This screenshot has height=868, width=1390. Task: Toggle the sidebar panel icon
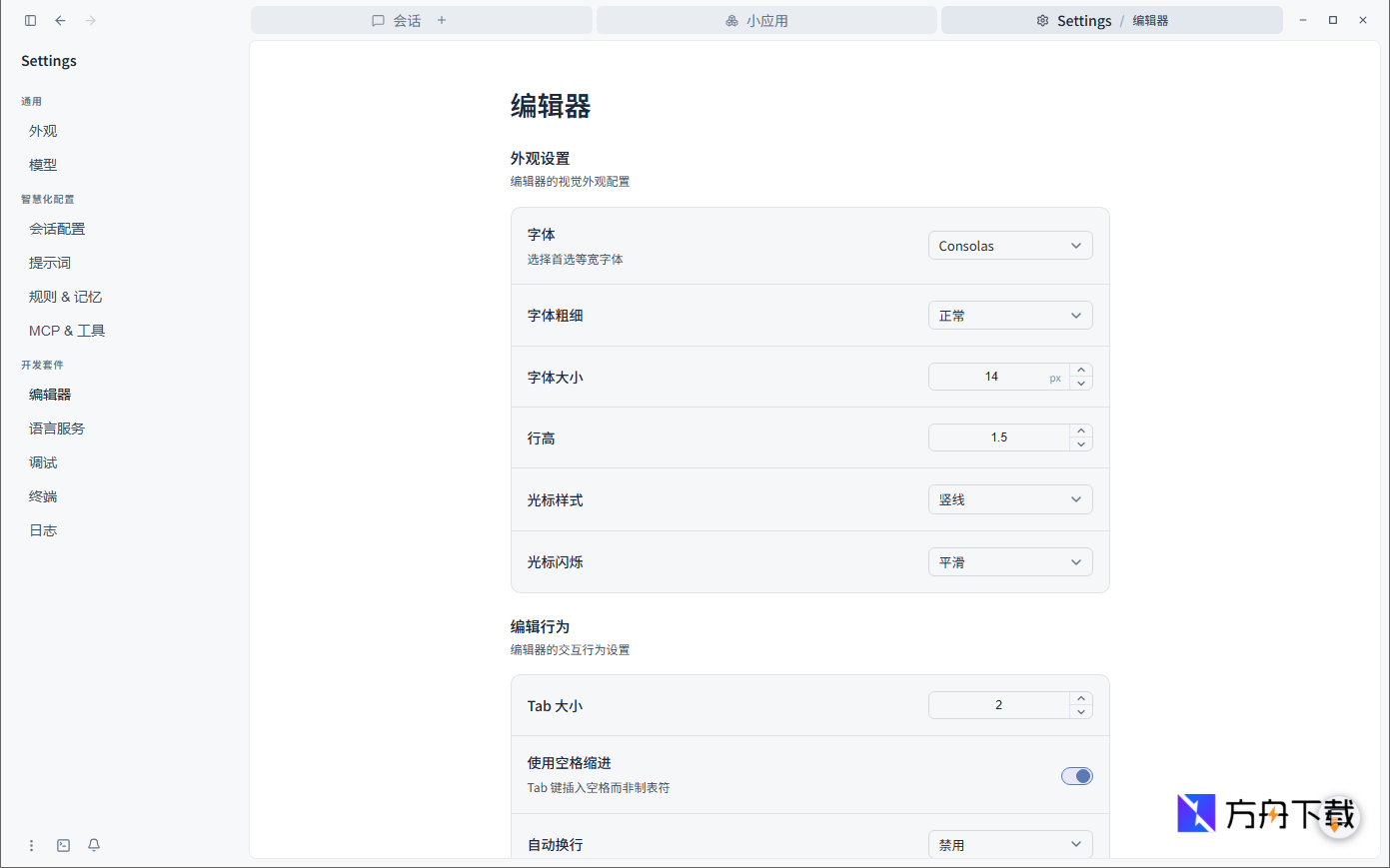[30, 20]
